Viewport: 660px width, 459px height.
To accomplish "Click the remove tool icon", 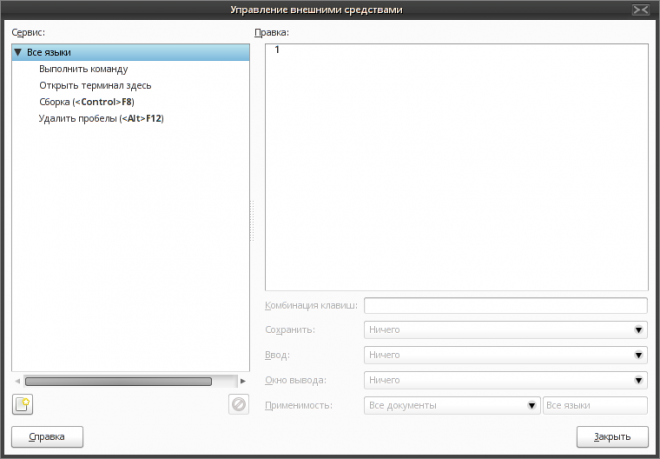I will tap(238, 405).
